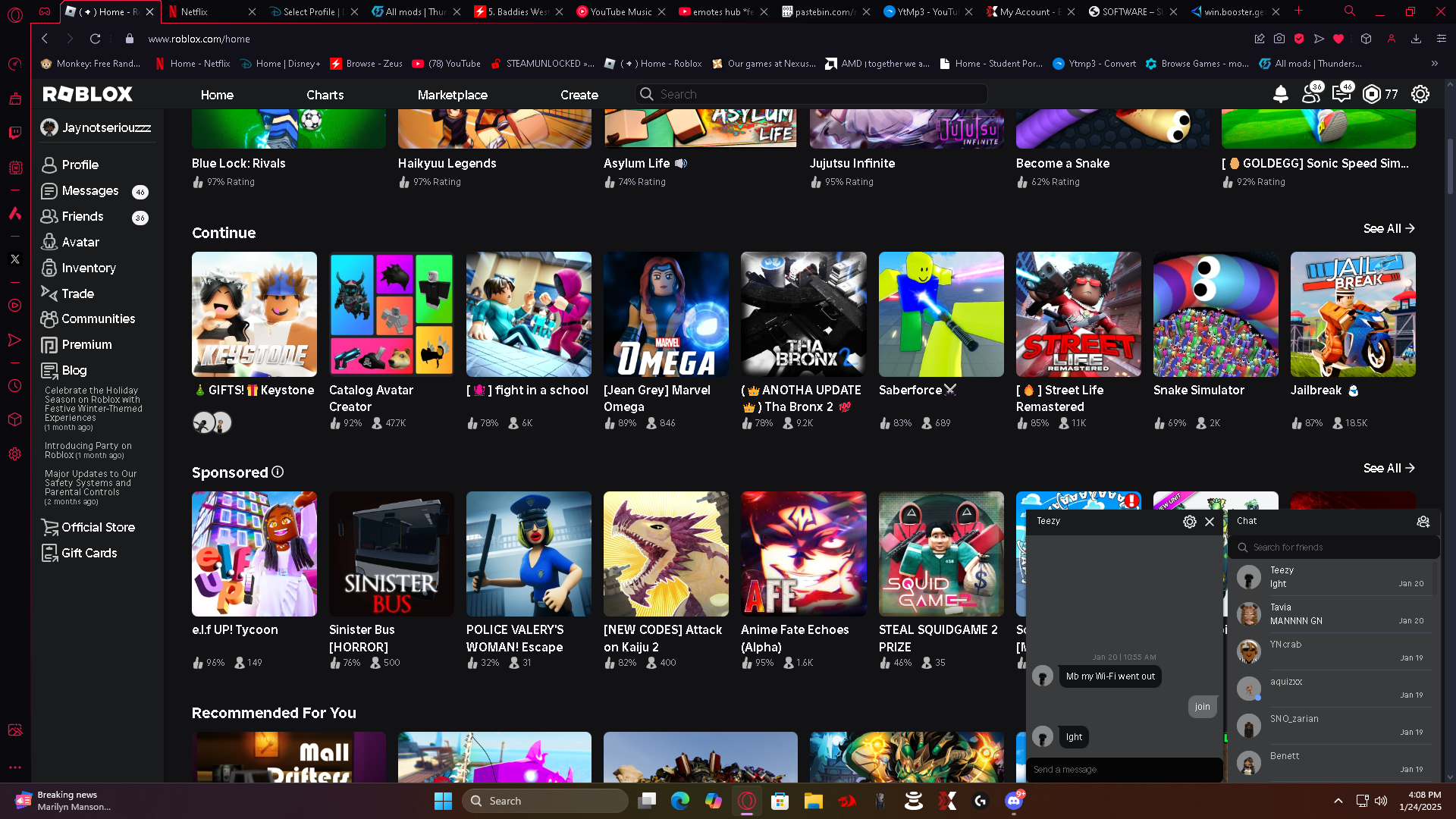Screen dimensions: 1456x819
Task: Type in the Send a message box
Action: pos(1122,770)
